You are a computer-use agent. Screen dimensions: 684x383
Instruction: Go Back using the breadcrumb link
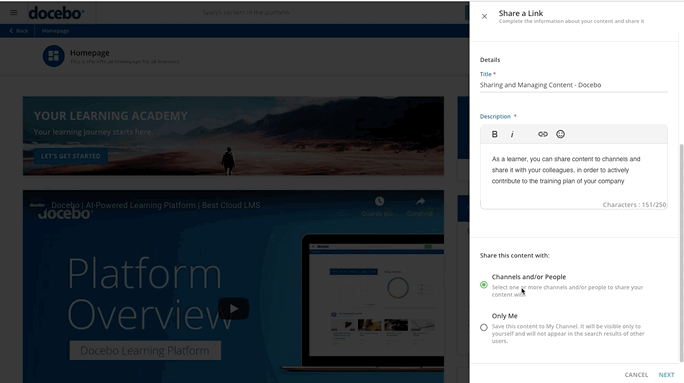pyautogui.click(x=19, y=31)
